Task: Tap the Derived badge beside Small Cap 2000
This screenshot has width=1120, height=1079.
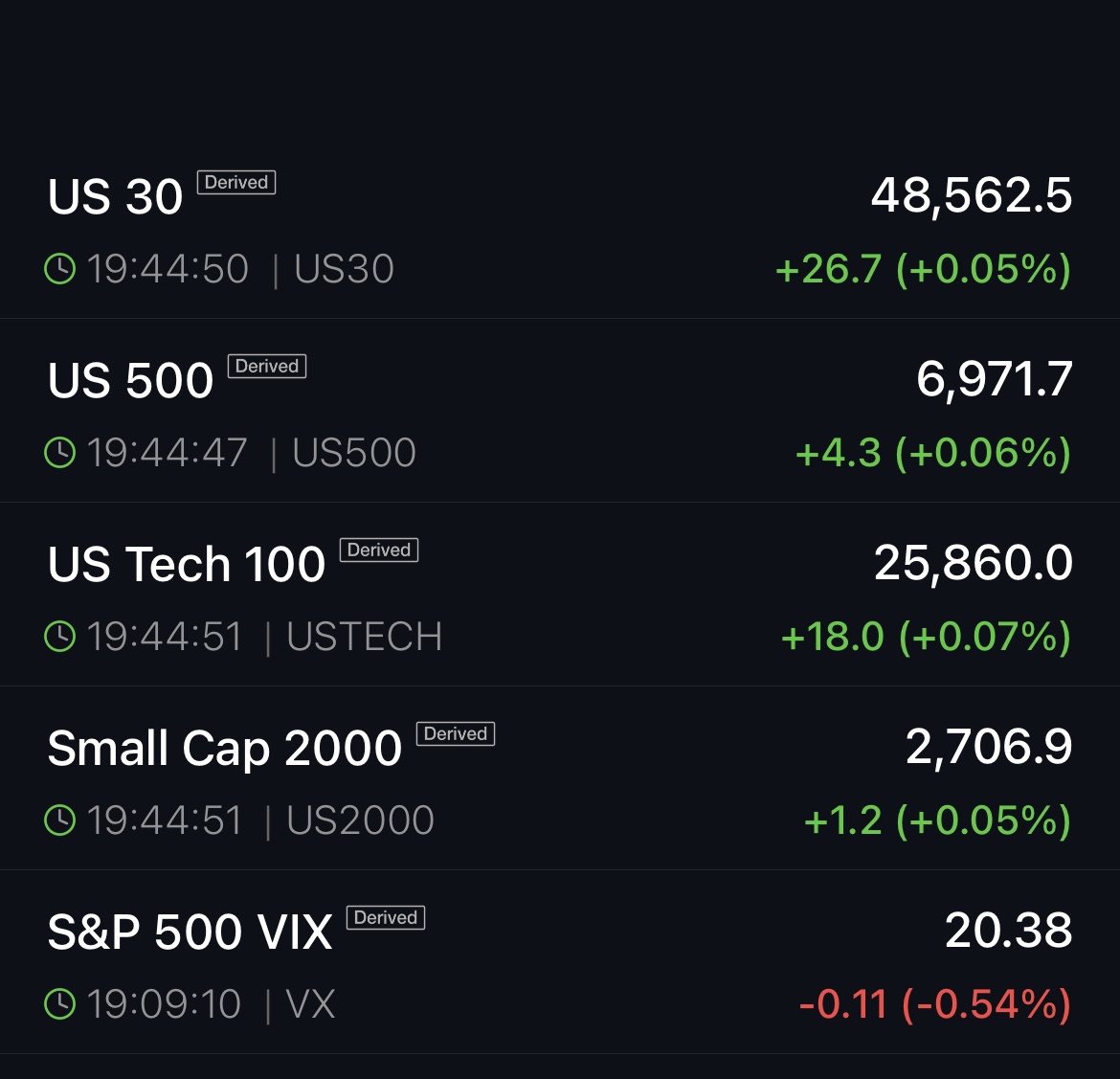Action: 456,733
